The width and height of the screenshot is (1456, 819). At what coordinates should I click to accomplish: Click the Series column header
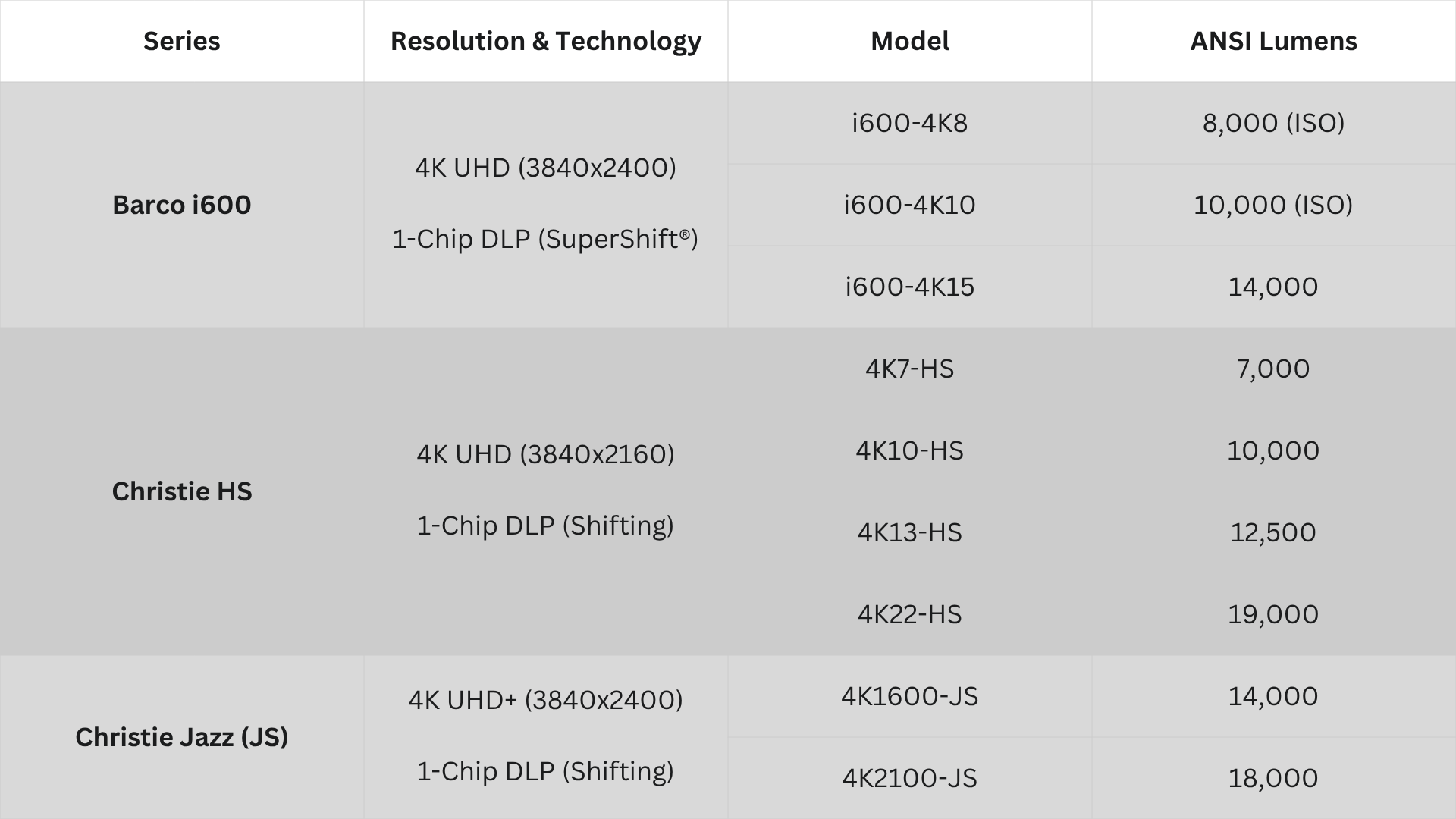click(x=181, y=41)
